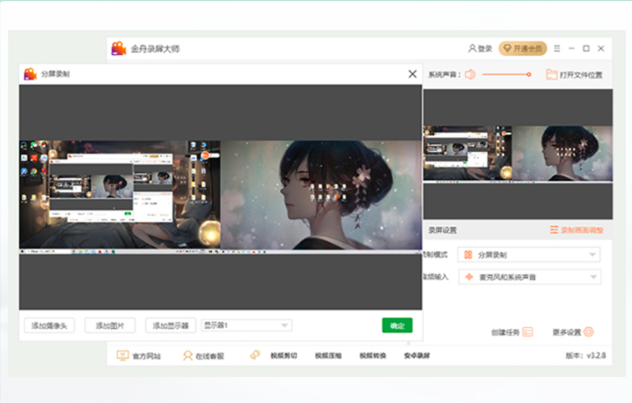632x403 pixels.
Task: Click the 版本 v3.2.8 version text
Action: tap(585, 355)
